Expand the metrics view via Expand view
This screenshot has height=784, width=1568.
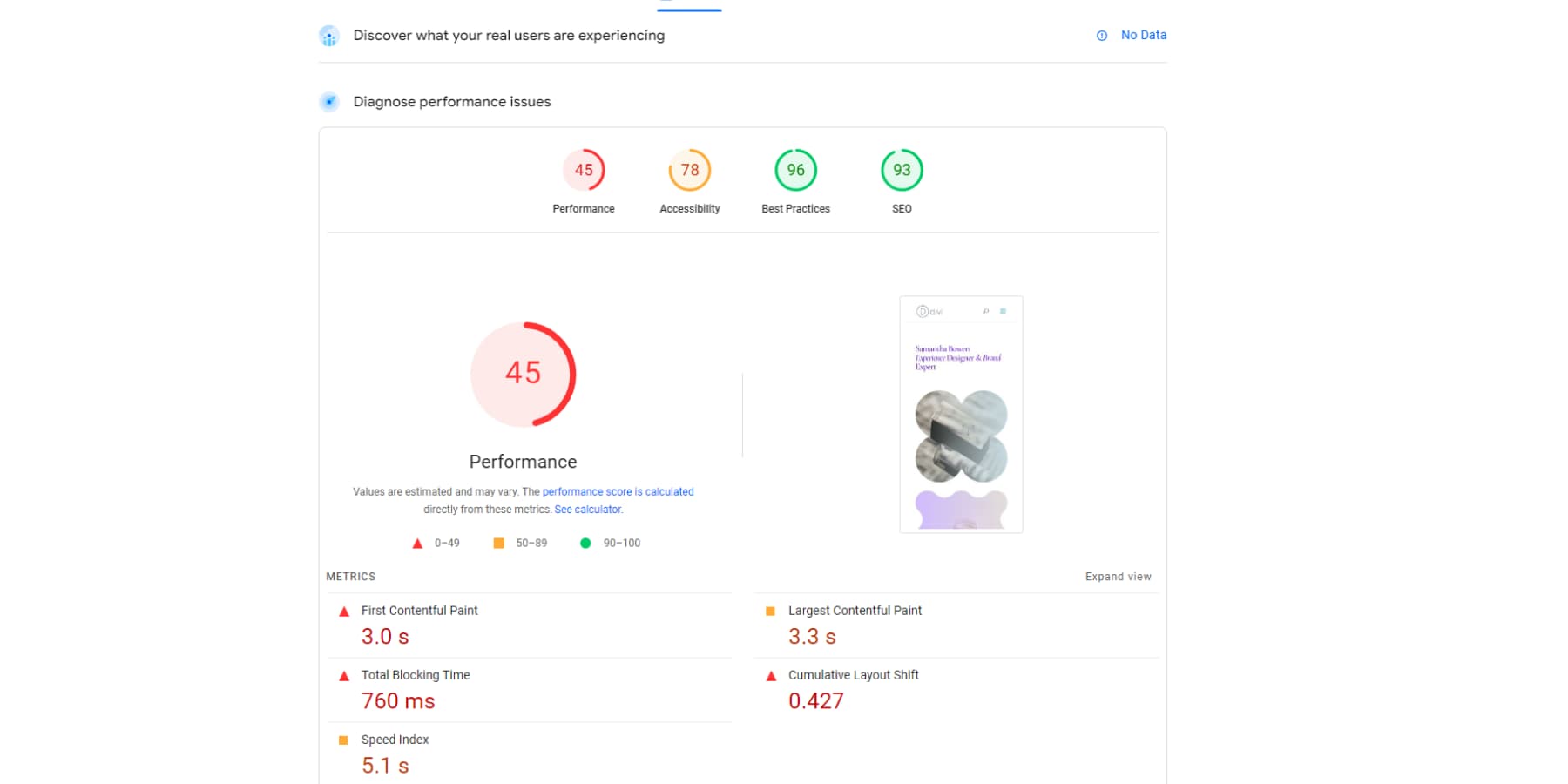[1117, 576]
